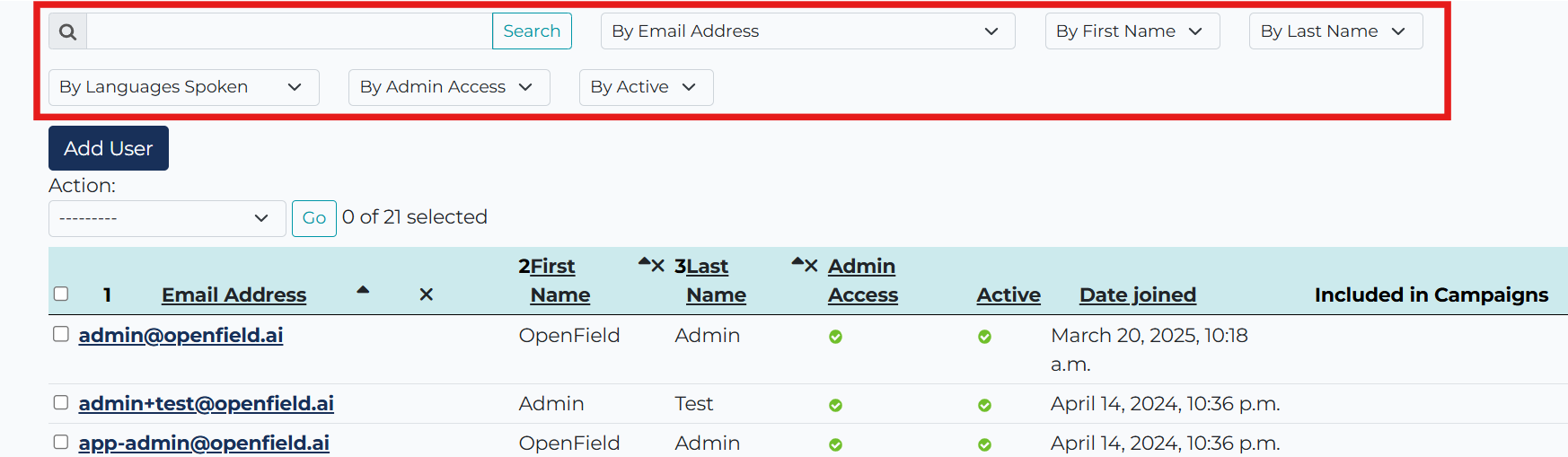Check the app-admin@openfield.ai row checkbox

point(61,442)
